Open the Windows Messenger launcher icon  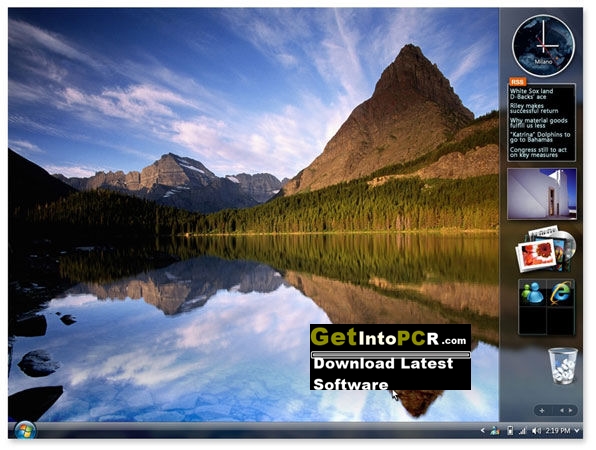point(531,293)
